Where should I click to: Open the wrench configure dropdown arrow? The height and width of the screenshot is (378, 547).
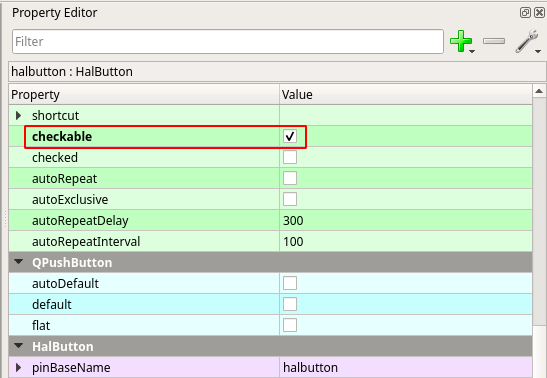tap(538, 52)
